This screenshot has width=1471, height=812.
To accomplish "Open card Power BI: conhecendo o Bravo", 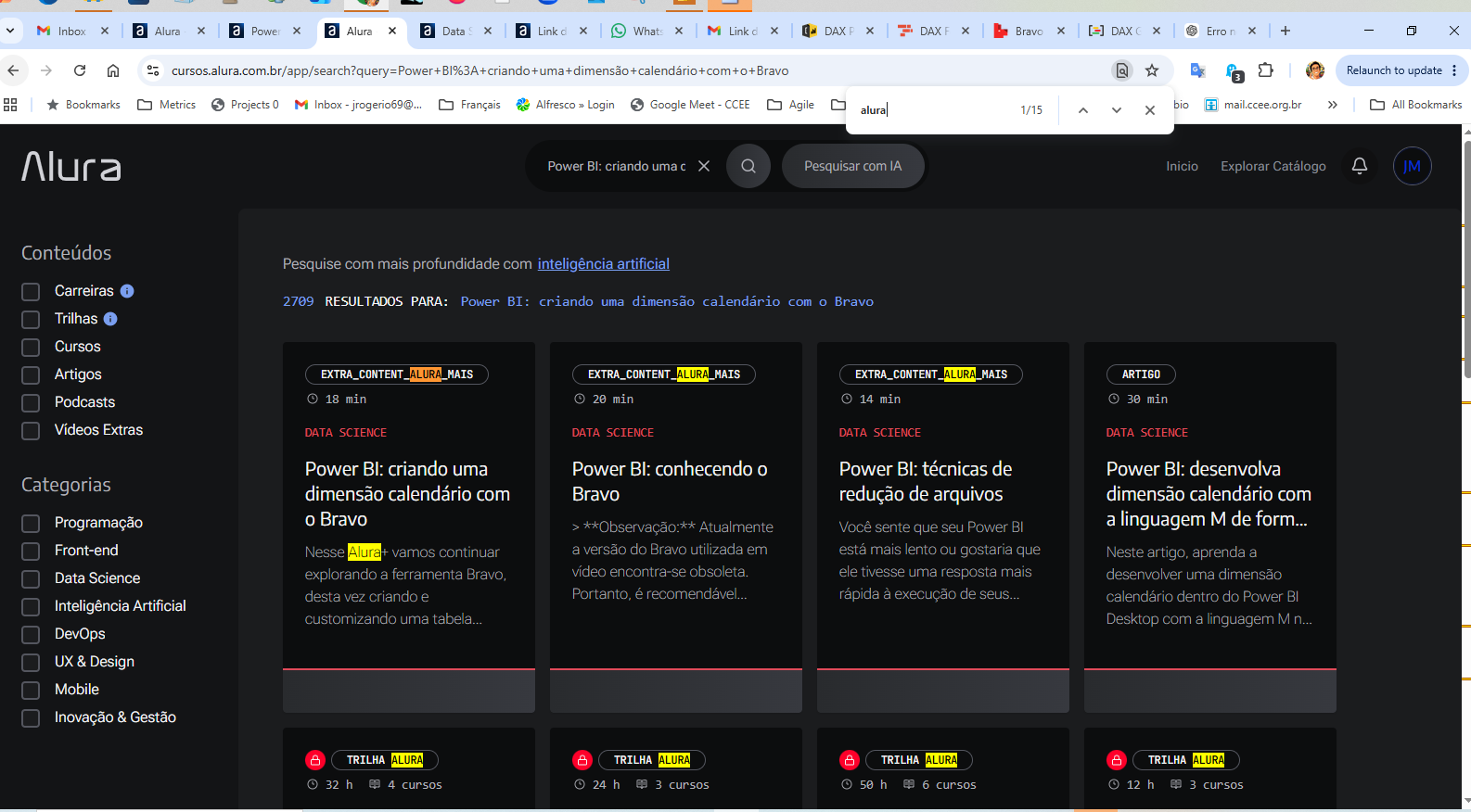I will (x=676, y=527).
